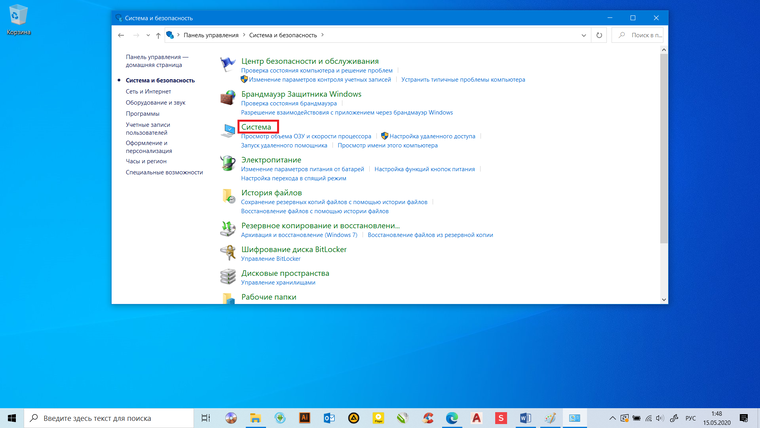Open Специальные возможности category
This screenshot has width=760, height=428.
click(164, 172)
